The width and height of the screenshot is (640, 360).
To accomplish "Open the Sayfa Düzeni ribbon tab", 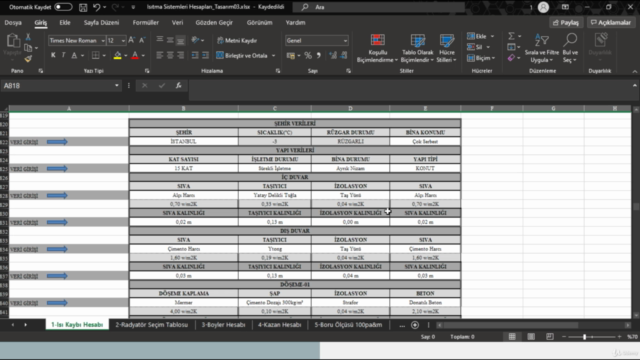I will [101, 22].
